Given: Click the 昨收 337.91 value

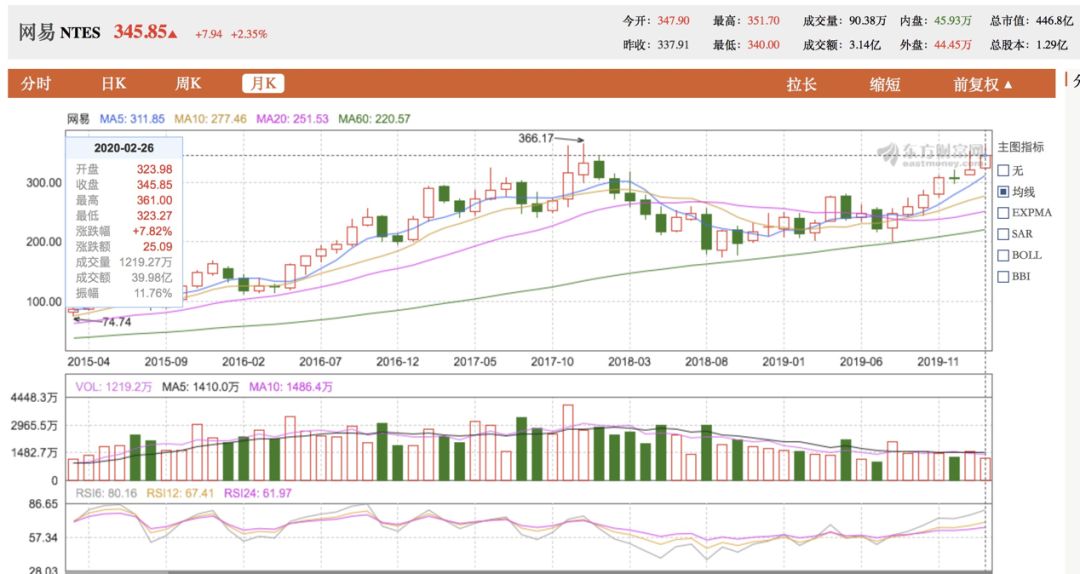Looking at the screenshot, I should (673, 45).
